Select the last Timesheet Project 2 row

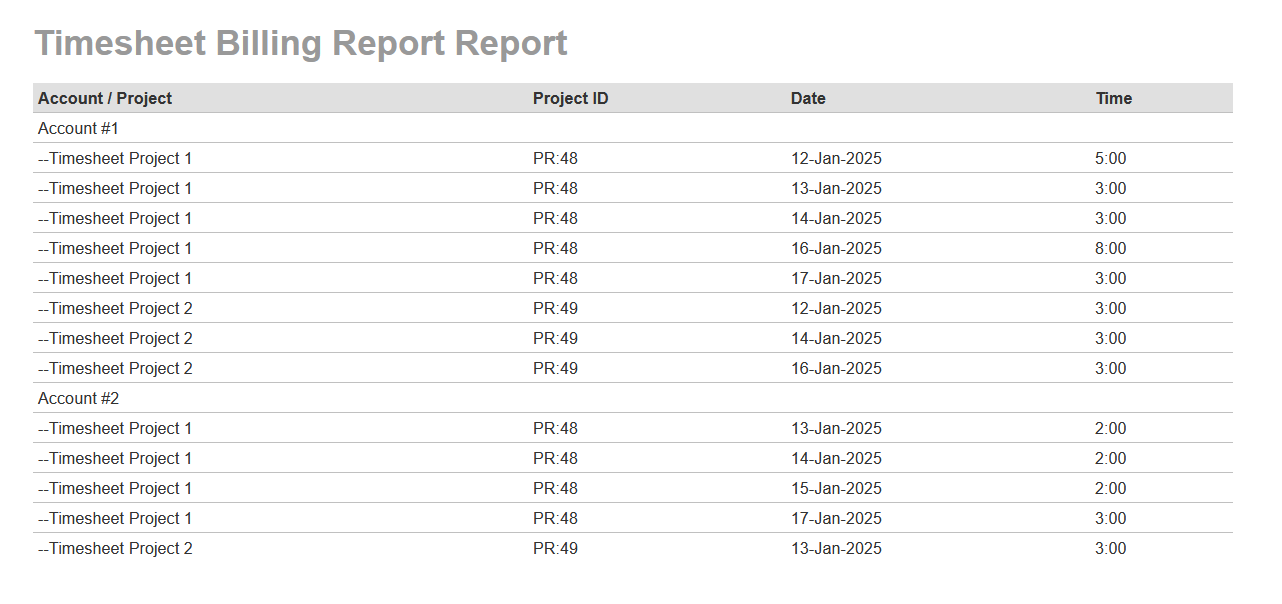coord(115,548)
